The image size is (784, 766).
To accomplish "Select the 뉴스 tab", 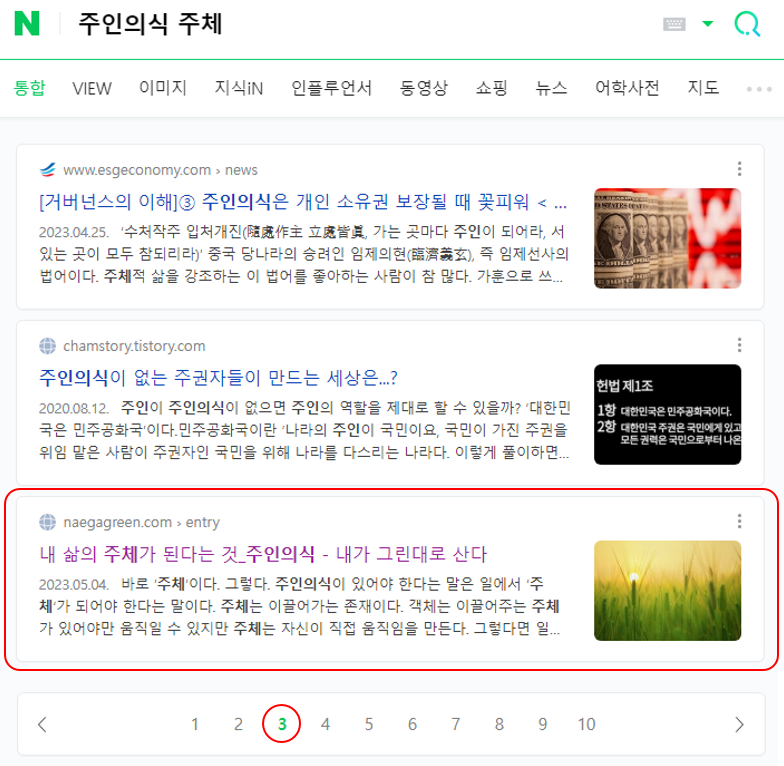I will (x=552, y=88).
